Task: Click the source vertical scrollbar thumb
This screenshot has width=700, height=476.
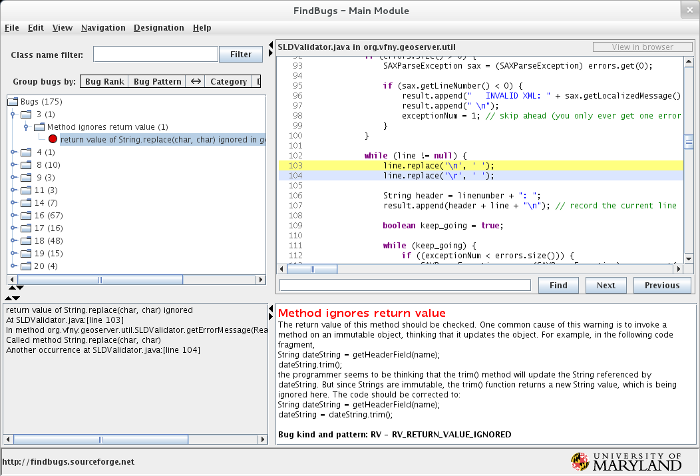Action: [x=688, y=142]
